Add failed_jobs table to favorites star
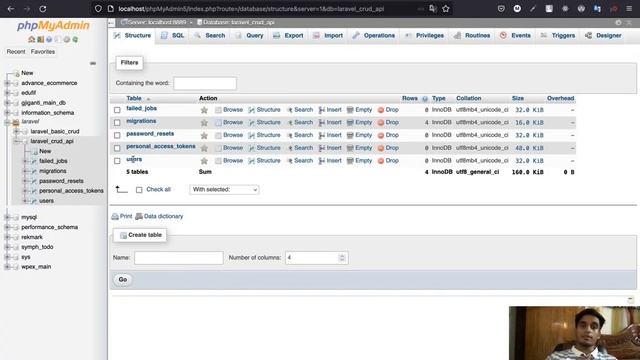The height and width of the screenshot is (360, 640). 204,110
